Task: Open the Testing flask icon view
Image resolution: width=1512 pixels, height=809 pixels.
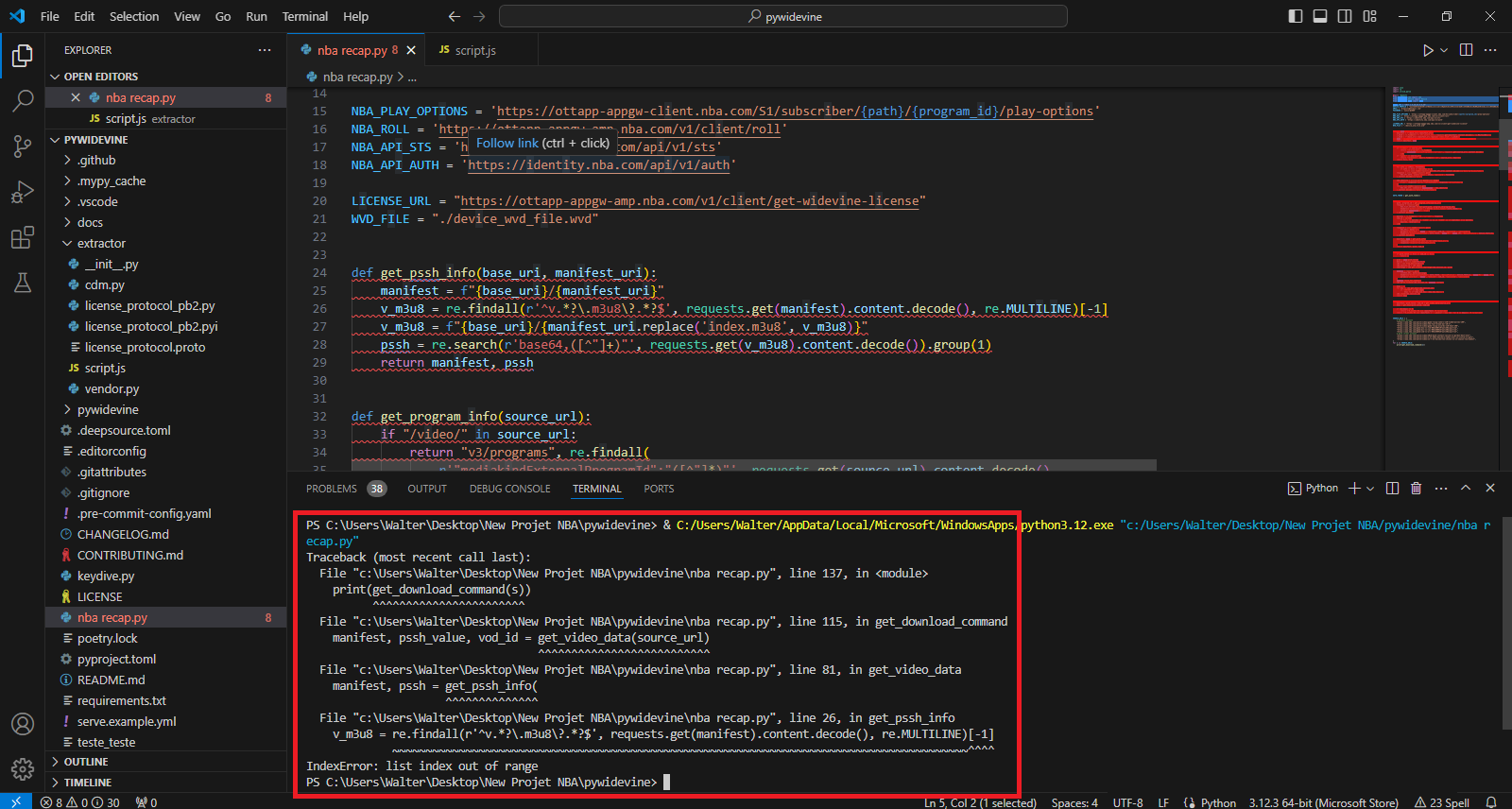Action: tap(23, 283)
